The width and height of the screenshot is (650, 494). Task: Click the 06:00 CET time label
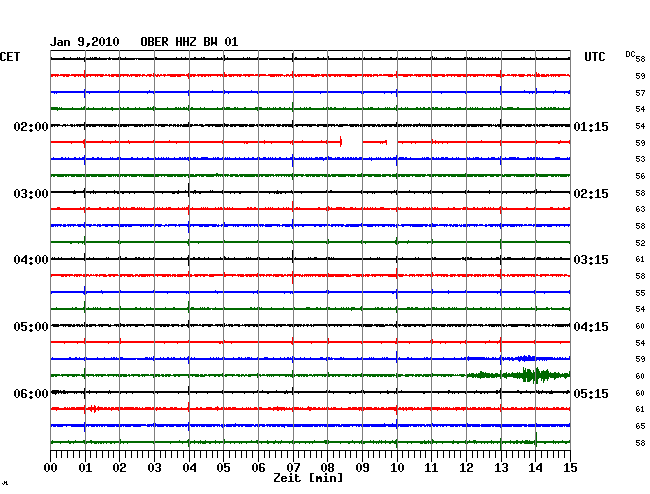(31, 393)
